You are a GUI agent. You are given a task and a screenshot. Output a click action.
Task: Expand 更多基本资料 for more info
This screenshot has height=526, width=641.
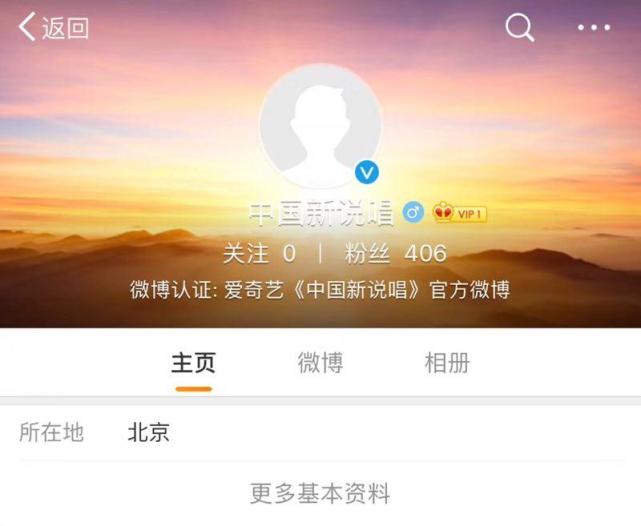[320, 494]
